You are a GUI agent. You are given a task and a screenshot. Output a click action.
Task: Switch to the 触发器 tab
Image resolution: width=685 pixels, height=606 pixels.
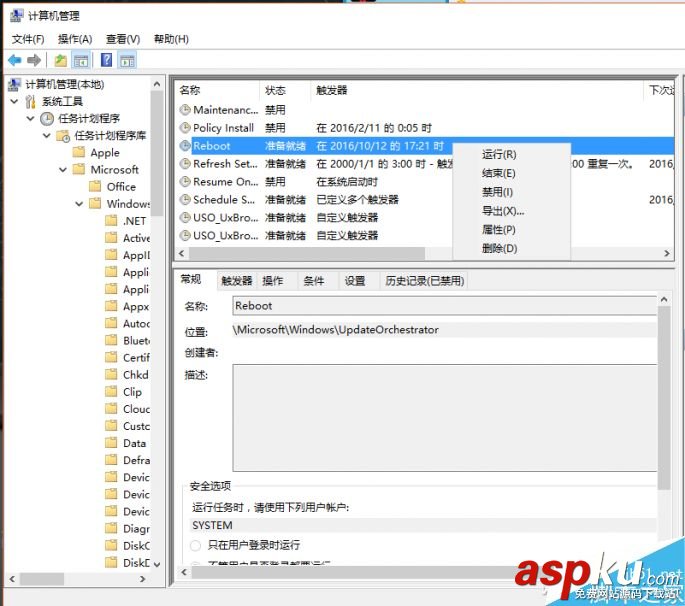(237, 281)
